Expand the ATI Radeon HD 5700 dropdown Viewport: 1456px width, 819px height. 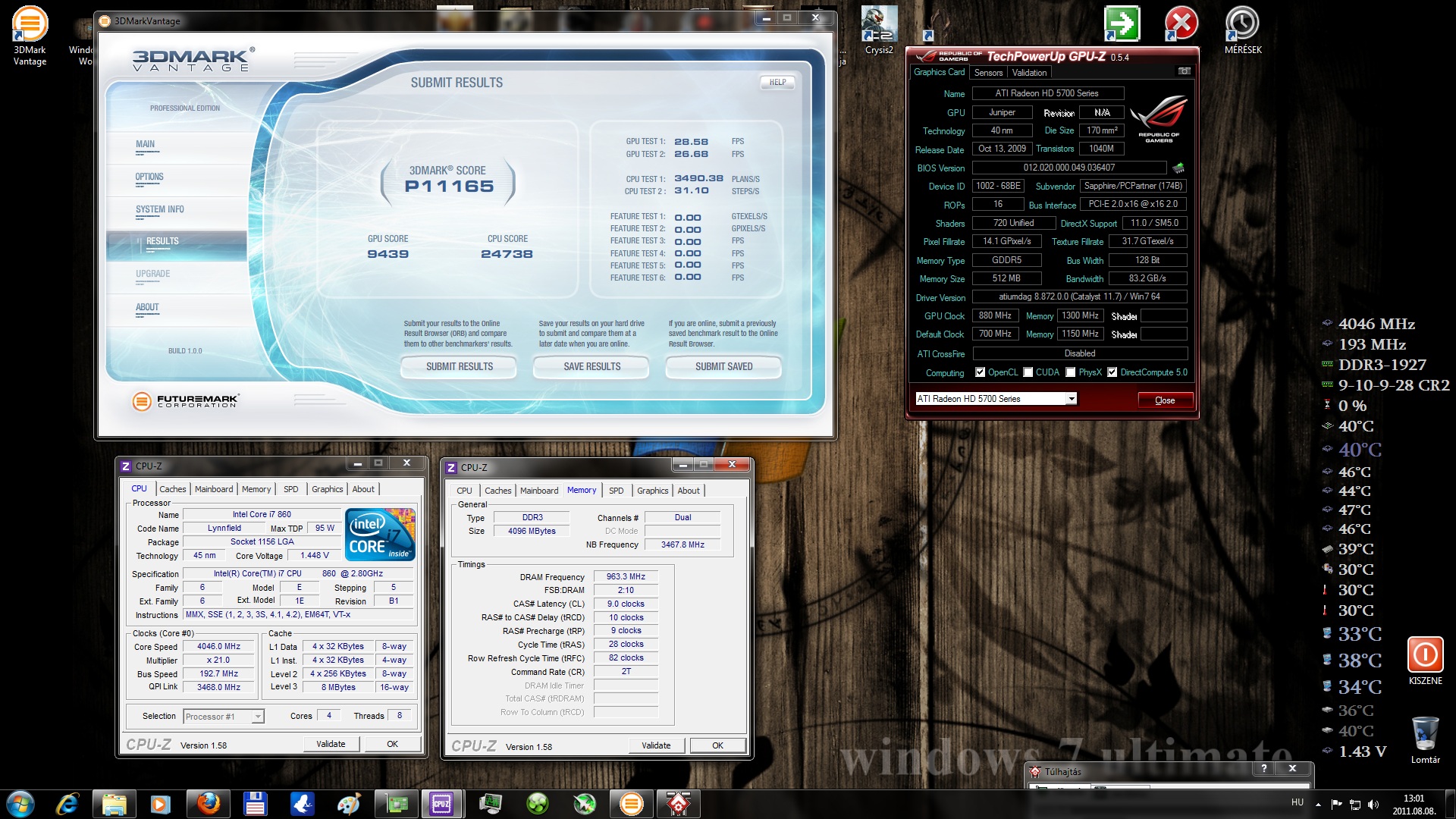pyautogui.click(x=1071, y=399)
